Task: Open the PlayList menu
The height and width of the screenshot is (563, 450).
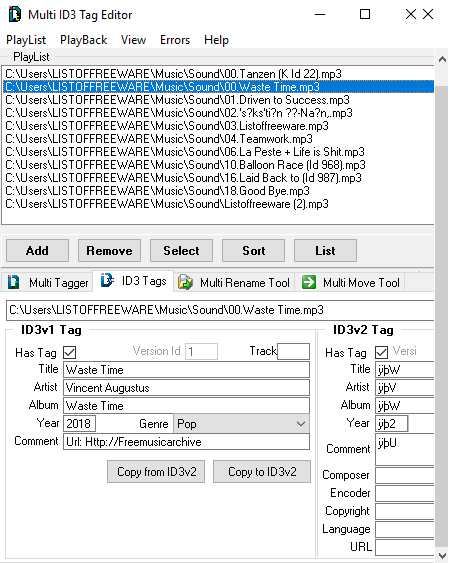Action: pyautogui.click(x=26, y=40)
